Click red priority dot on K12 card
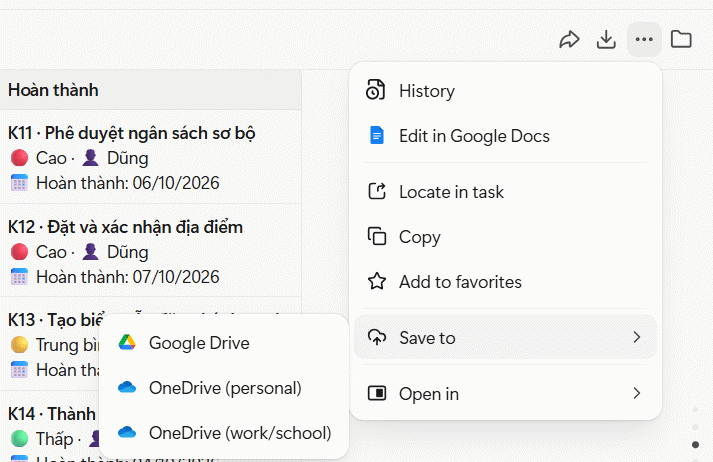713x462 pixels. pyautogui.click(x=19, y=252)
